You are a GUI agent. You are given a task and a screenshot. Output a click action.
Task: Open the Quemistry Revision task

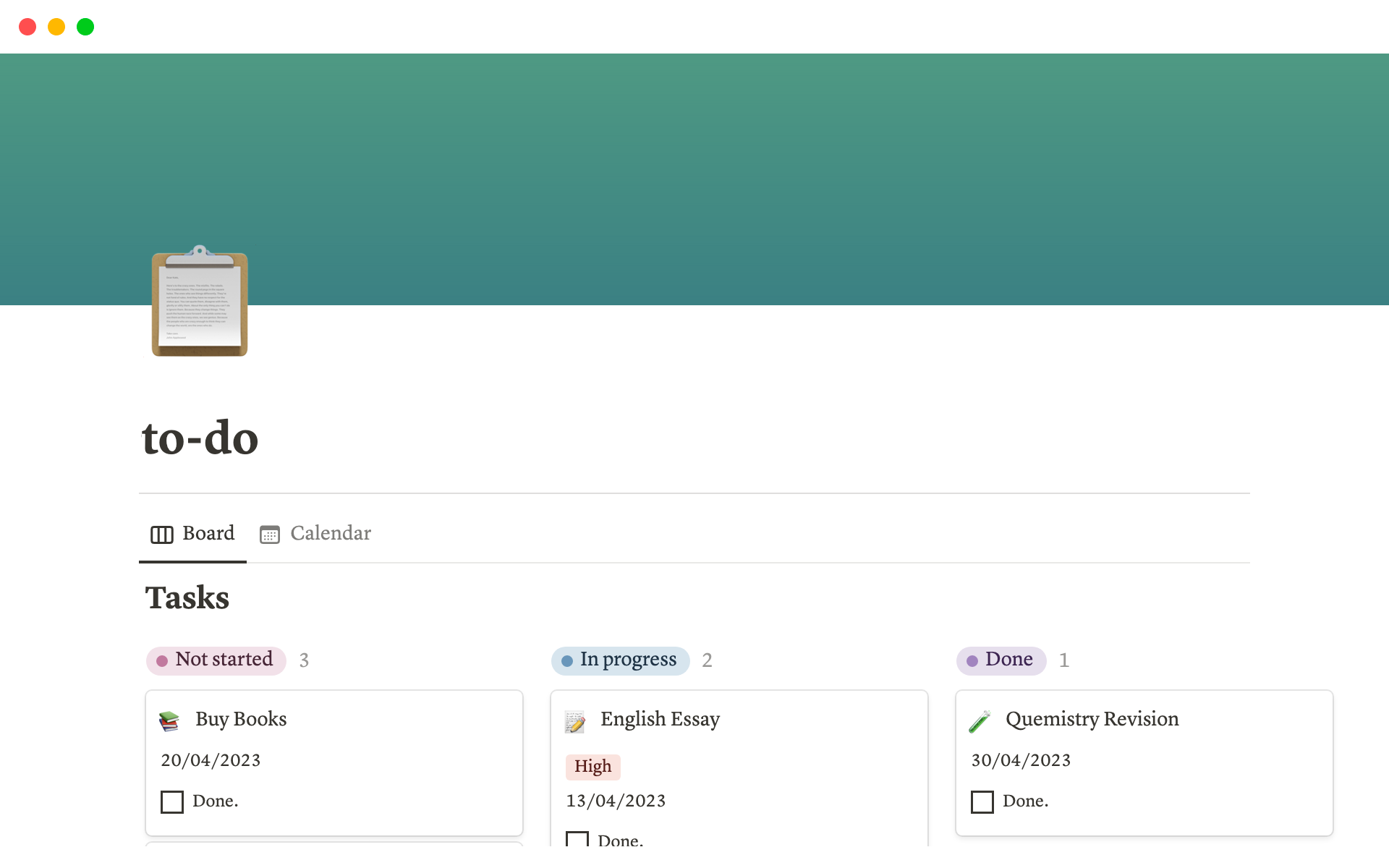coord(1092,719)
